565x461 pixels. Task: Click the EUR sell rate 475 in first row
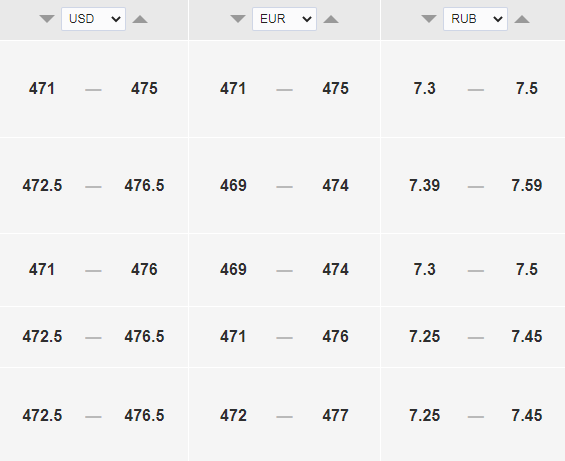[335, 89]
